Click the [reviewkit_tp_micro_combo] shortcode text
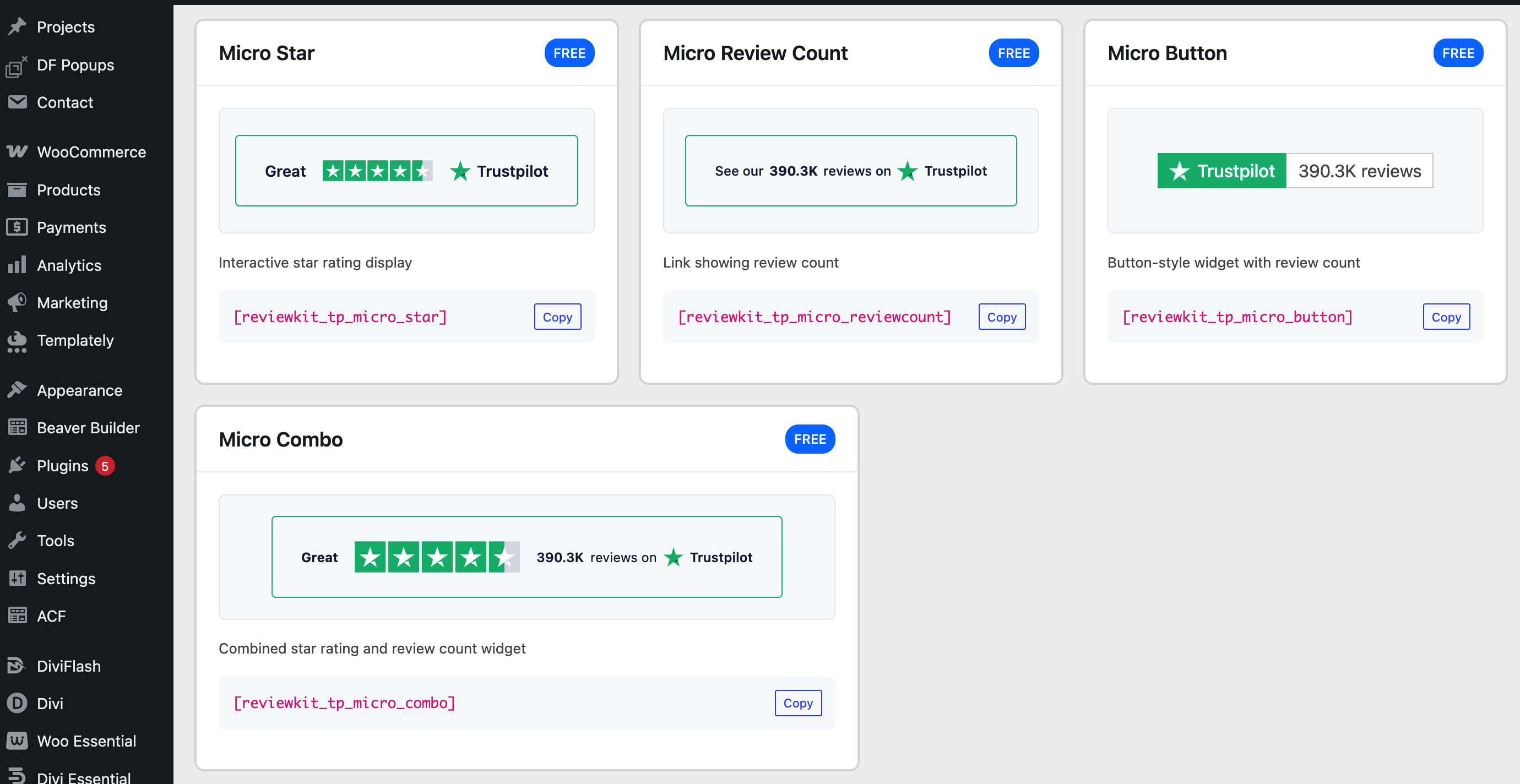 [x=344, y=703]
